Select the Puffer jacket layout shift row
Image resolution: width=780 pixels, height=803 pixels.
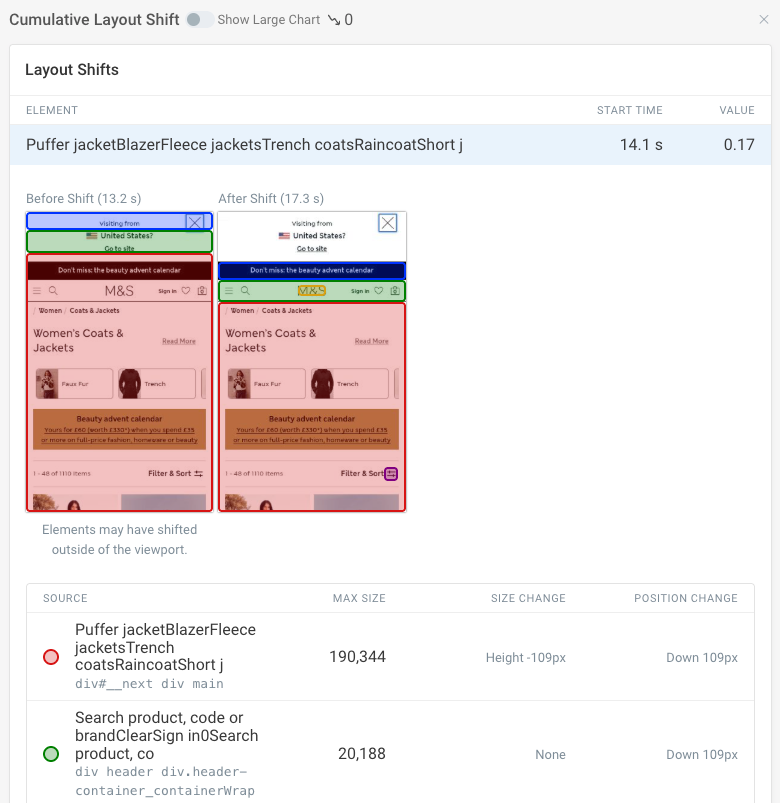(390, 145)
